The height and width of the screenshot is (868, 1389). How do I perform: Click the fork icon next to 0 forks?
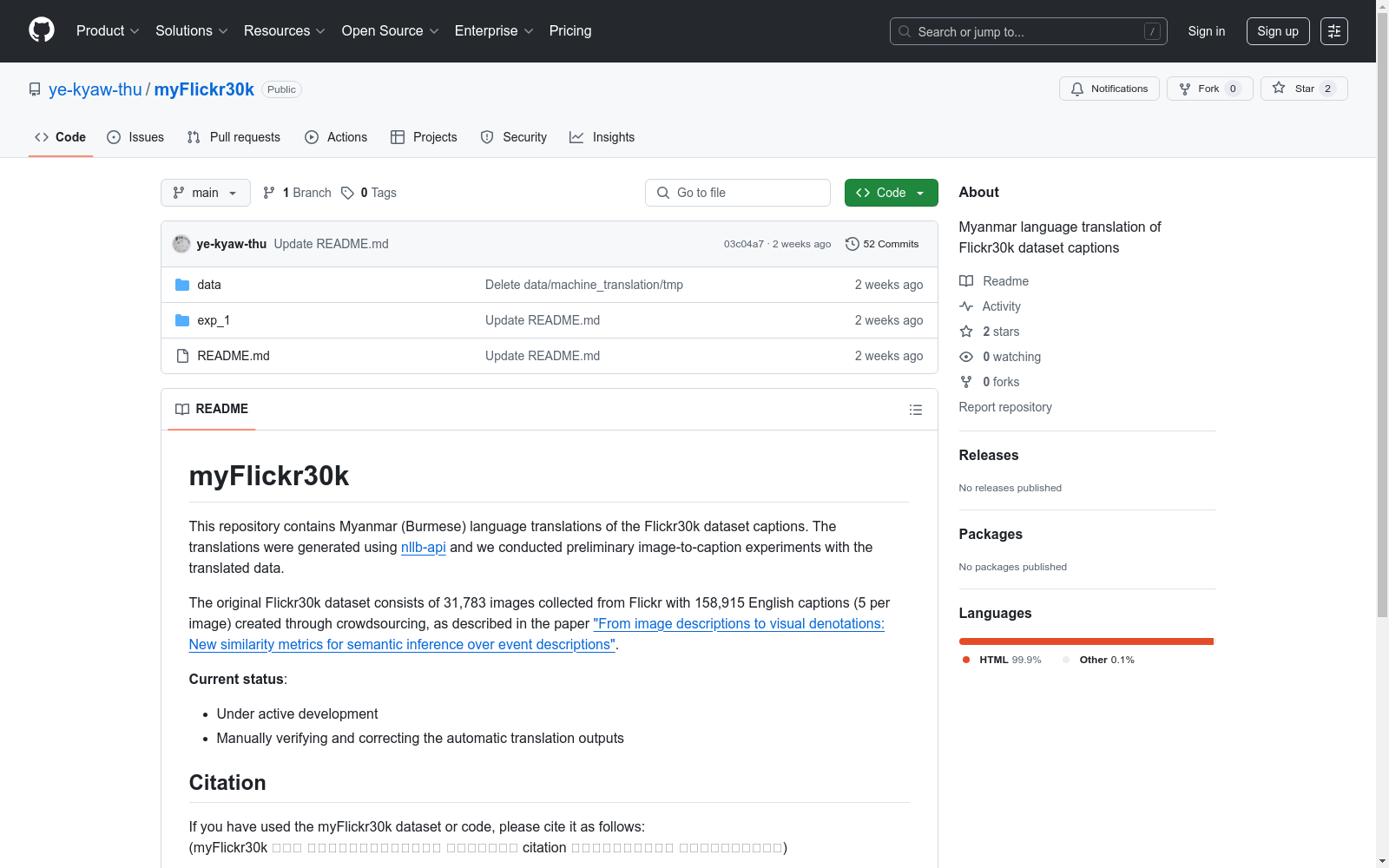(966, 382)
